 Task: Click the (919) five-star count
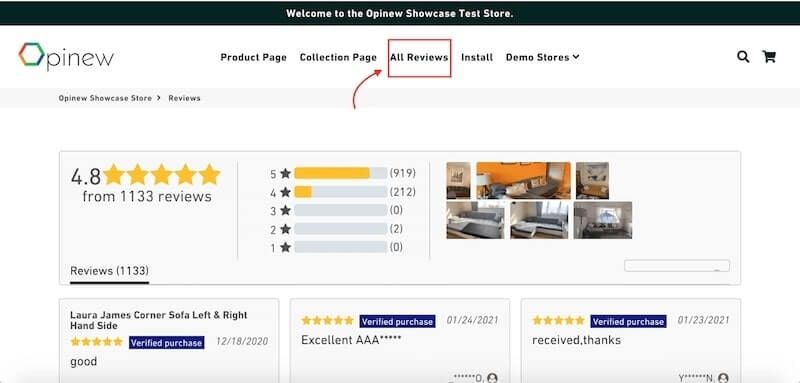(x=403, y=173)
